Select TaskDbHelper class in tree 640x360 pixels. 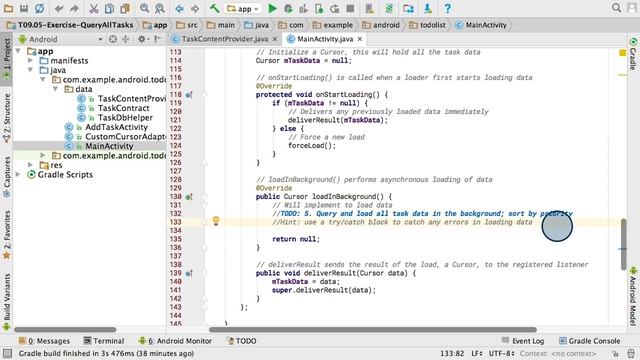click(x=125, y=118)
